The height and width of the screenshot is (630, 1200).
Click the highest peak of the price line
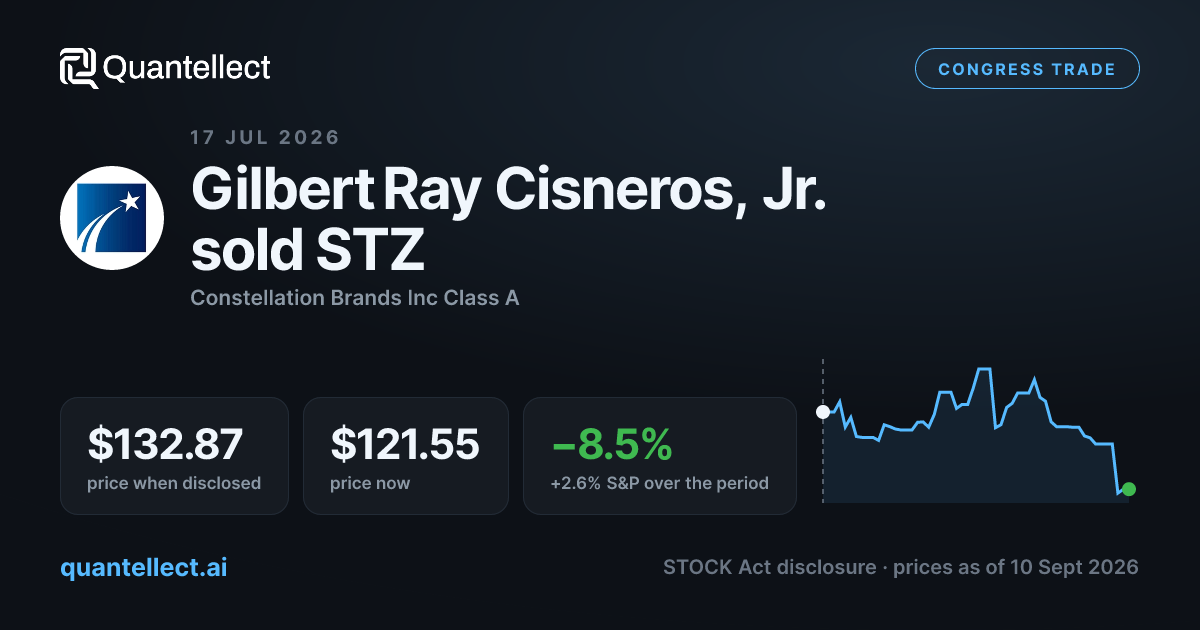point(983,370)
